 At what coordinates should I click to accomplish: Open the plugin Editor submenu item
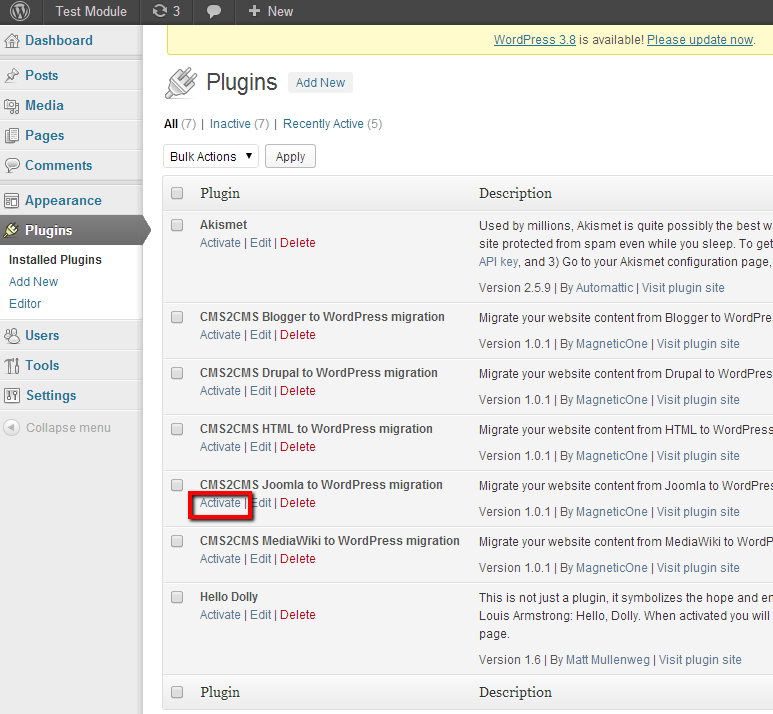[25, 304]
